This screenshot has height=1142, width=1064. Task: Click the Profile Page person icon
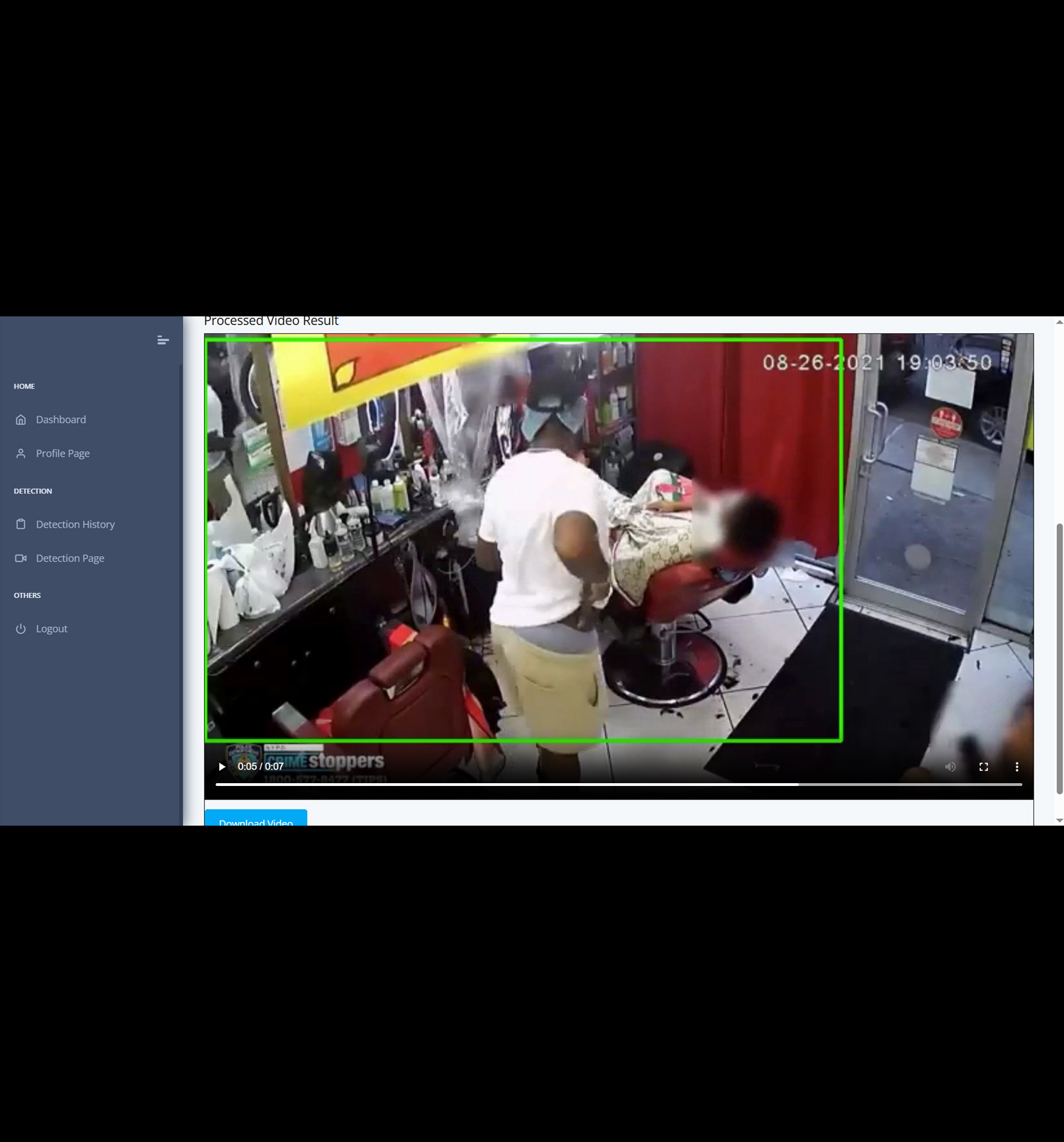[x=21, y=453]
